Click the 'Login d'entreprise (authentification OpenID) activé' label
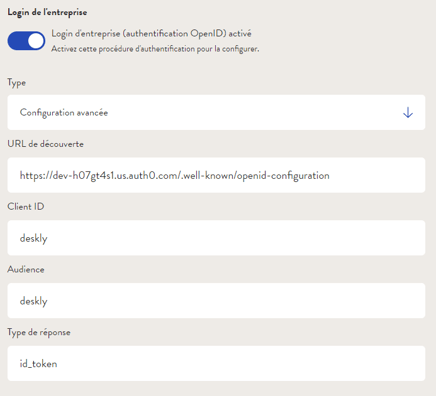Image resolution: width=436 pixels, height=396 pixels. [x=151, y=34]
